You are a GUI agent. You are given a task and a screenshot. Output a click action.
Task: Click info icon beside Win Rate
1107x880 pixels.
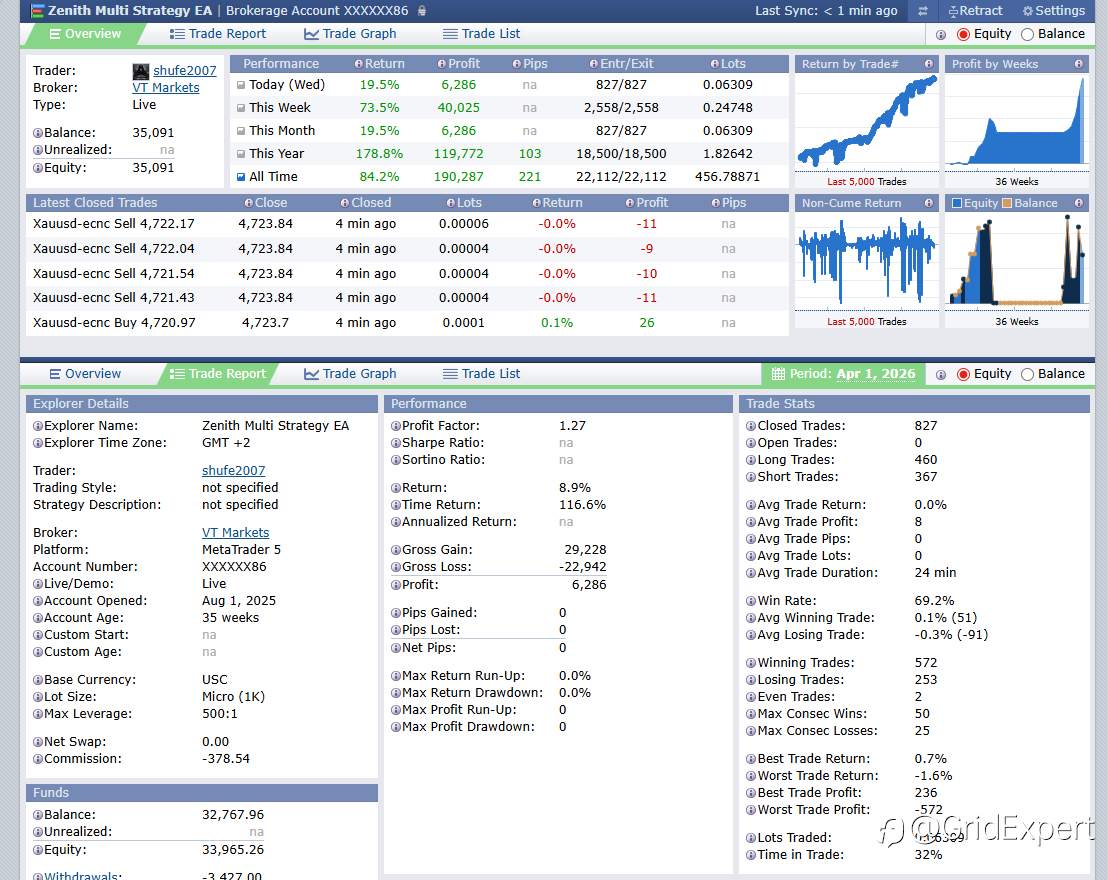click(751, 601)
